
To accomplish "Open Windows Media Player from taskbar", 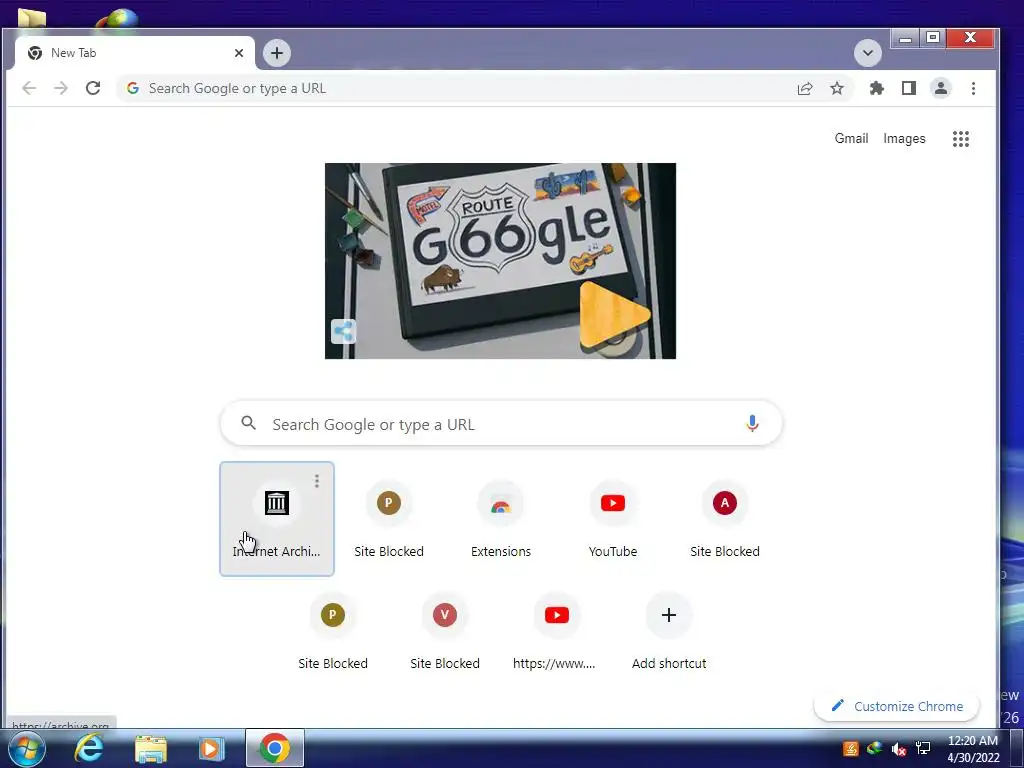I will 211,748.
